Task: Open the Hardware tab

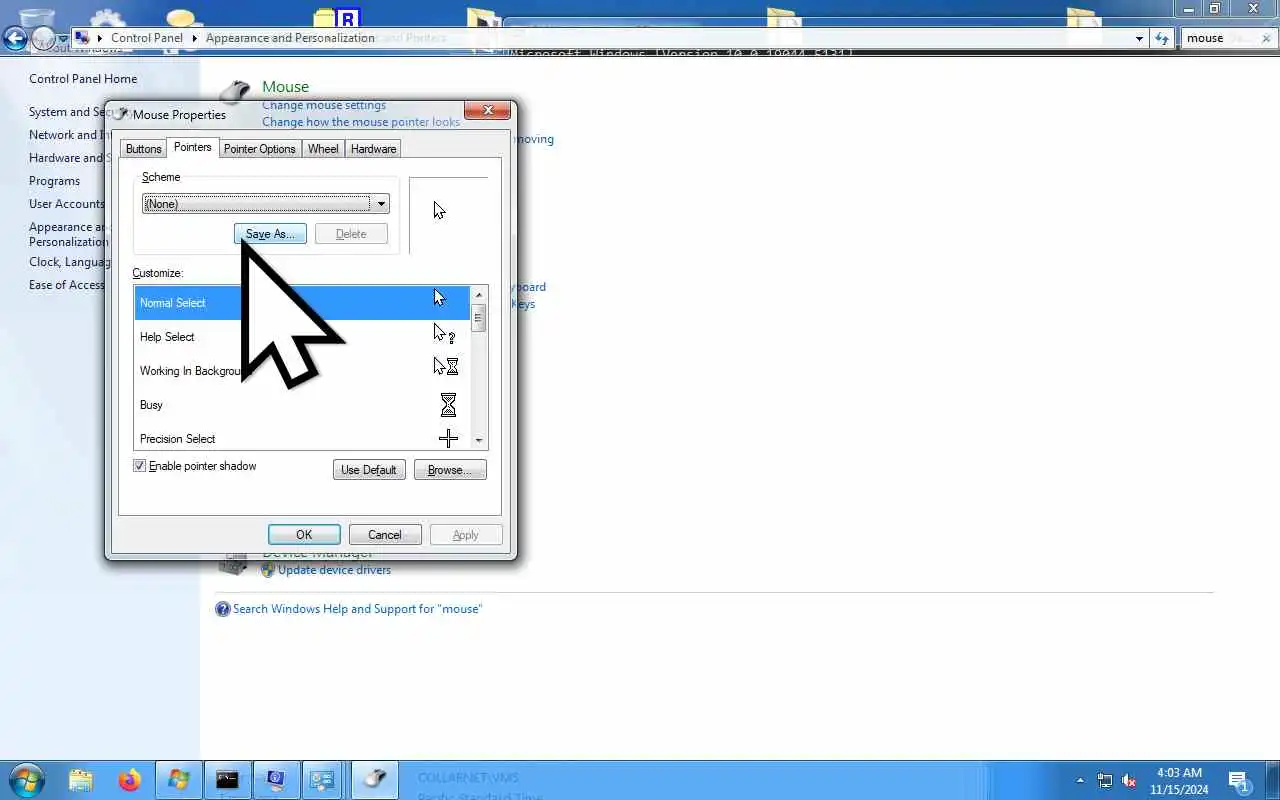Action: pos(373,149)
